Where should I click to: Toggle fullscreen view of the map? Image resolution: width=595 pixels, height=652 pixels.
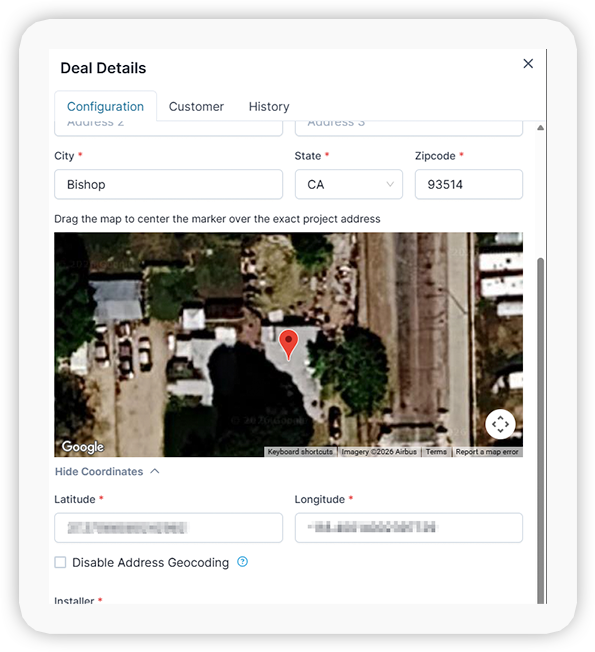500,424
